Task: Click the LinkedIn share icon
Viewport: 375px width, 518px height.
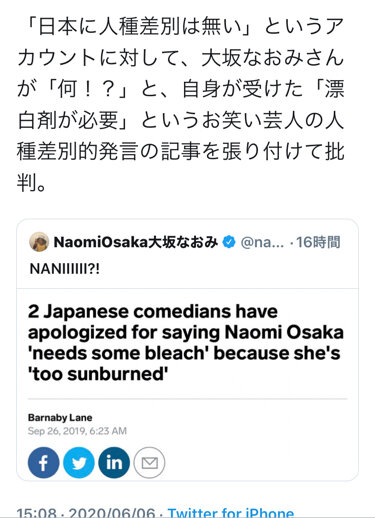Action: tap(114, 463)
